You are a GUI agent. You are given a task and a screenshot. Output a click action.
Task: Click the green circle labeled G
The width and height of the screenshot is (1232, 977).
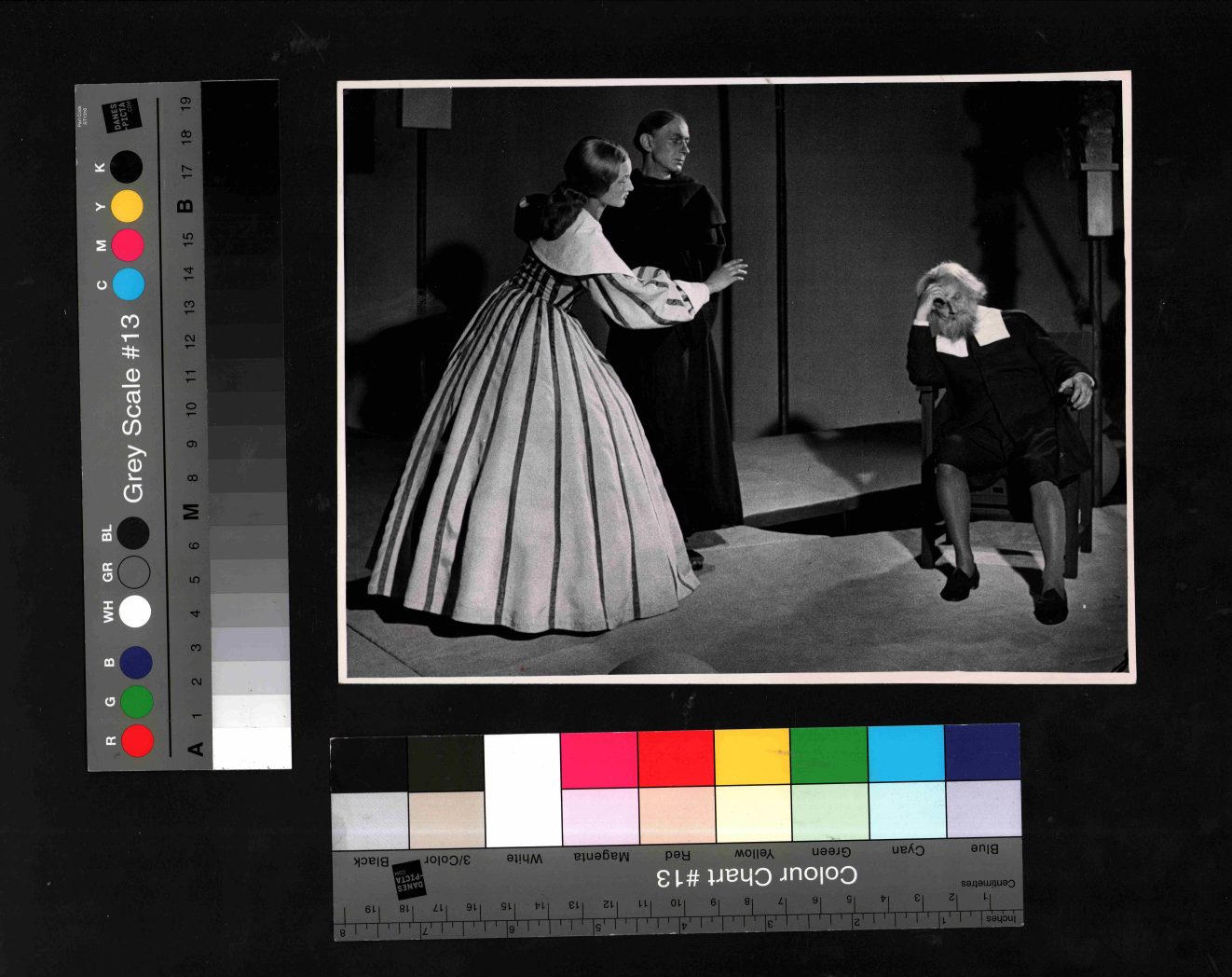pyautogui.click(x=137, y=701)
